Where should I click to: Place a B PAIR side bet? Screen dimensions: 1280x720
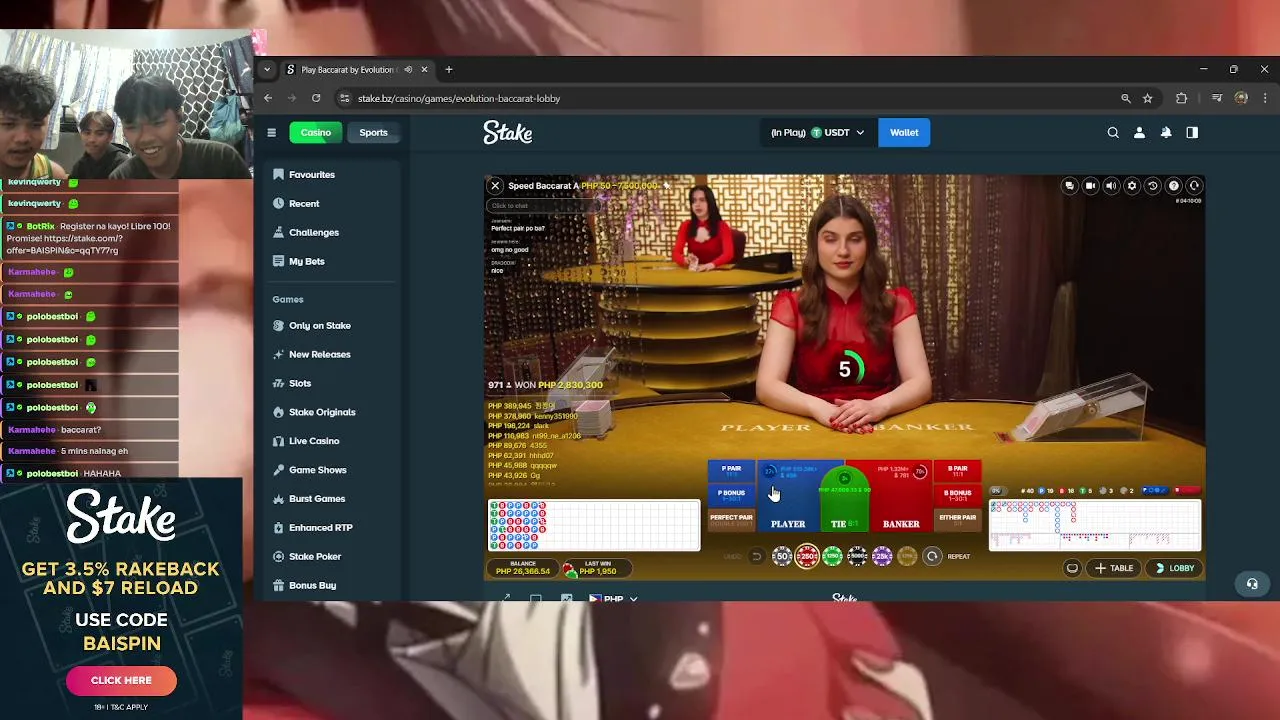tap(958, 471)
